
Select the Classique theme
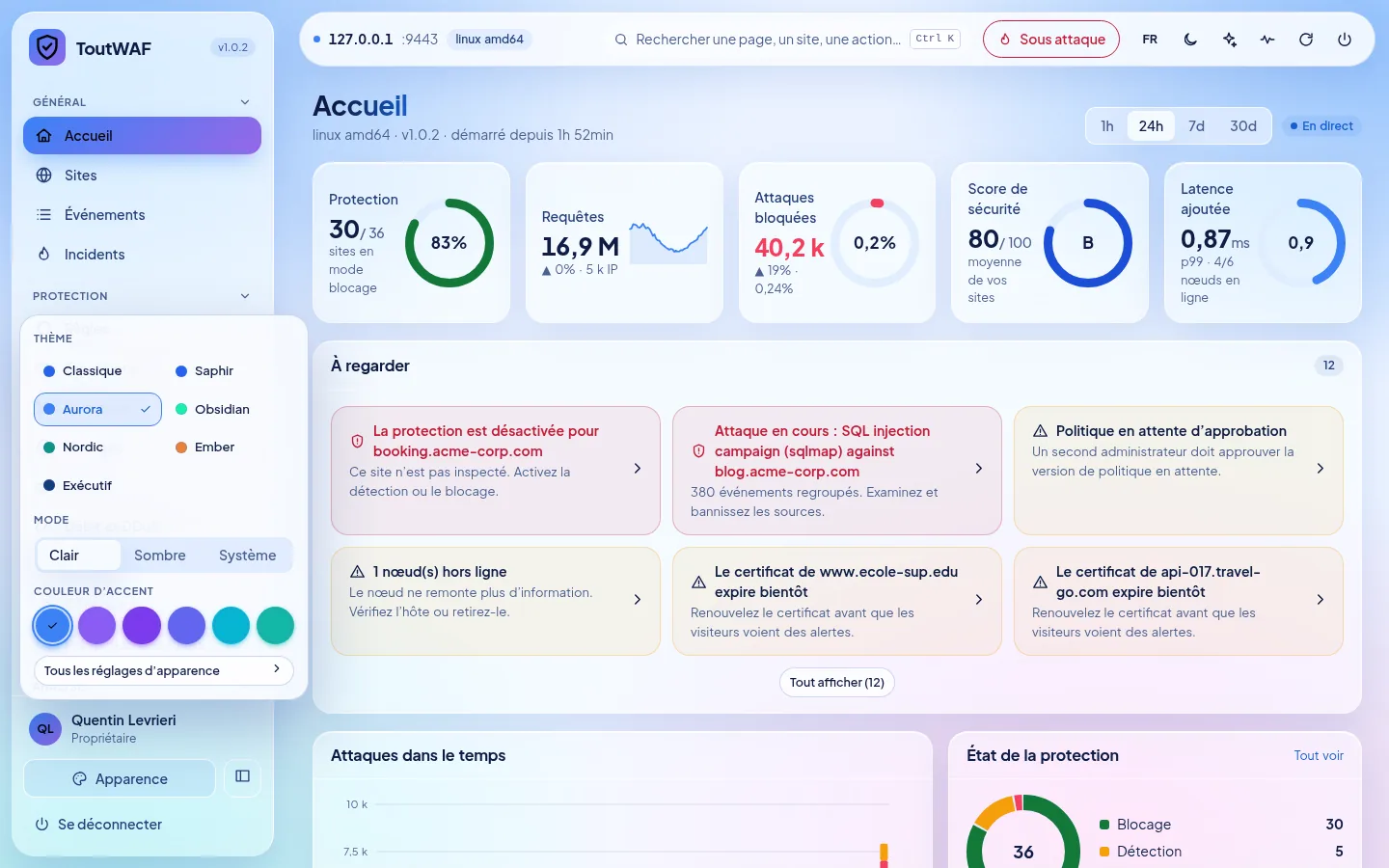click(x=97, y=371)
